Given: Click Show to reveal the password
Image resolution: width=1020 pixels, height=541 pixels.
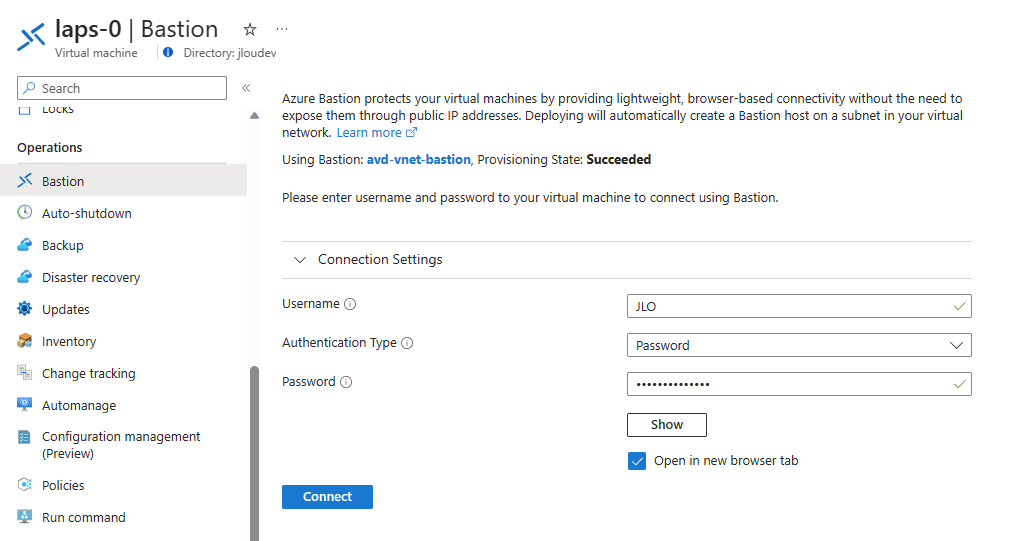Looking at the screenshot, I should pos(667,425).
